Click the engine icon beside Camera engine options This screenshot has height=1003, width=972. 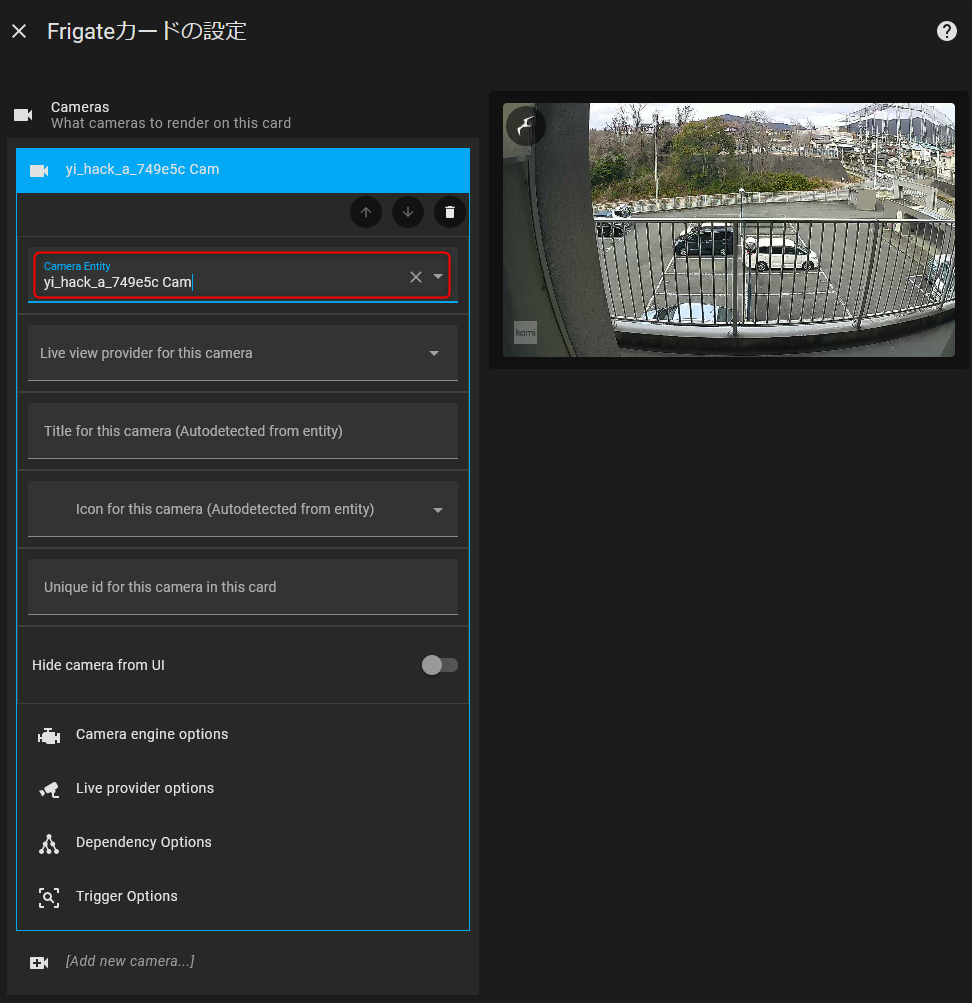(x=49, y=736)
